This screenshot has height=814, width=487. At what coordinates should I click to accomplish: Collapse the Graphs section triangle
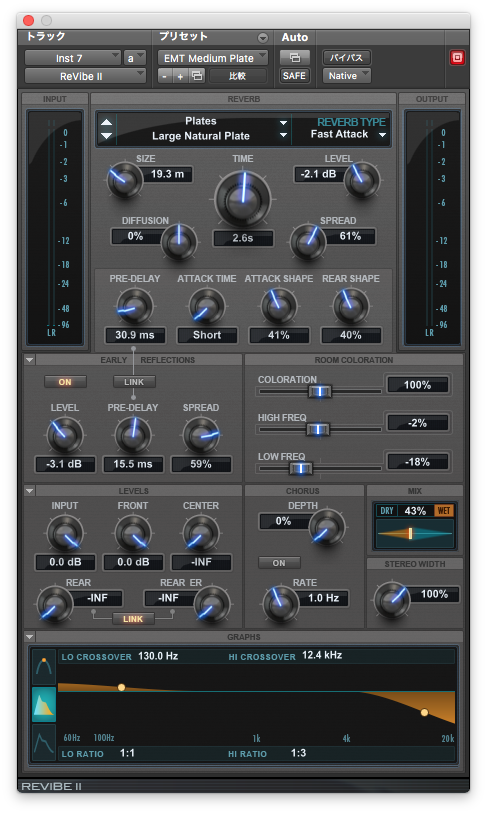29,636
